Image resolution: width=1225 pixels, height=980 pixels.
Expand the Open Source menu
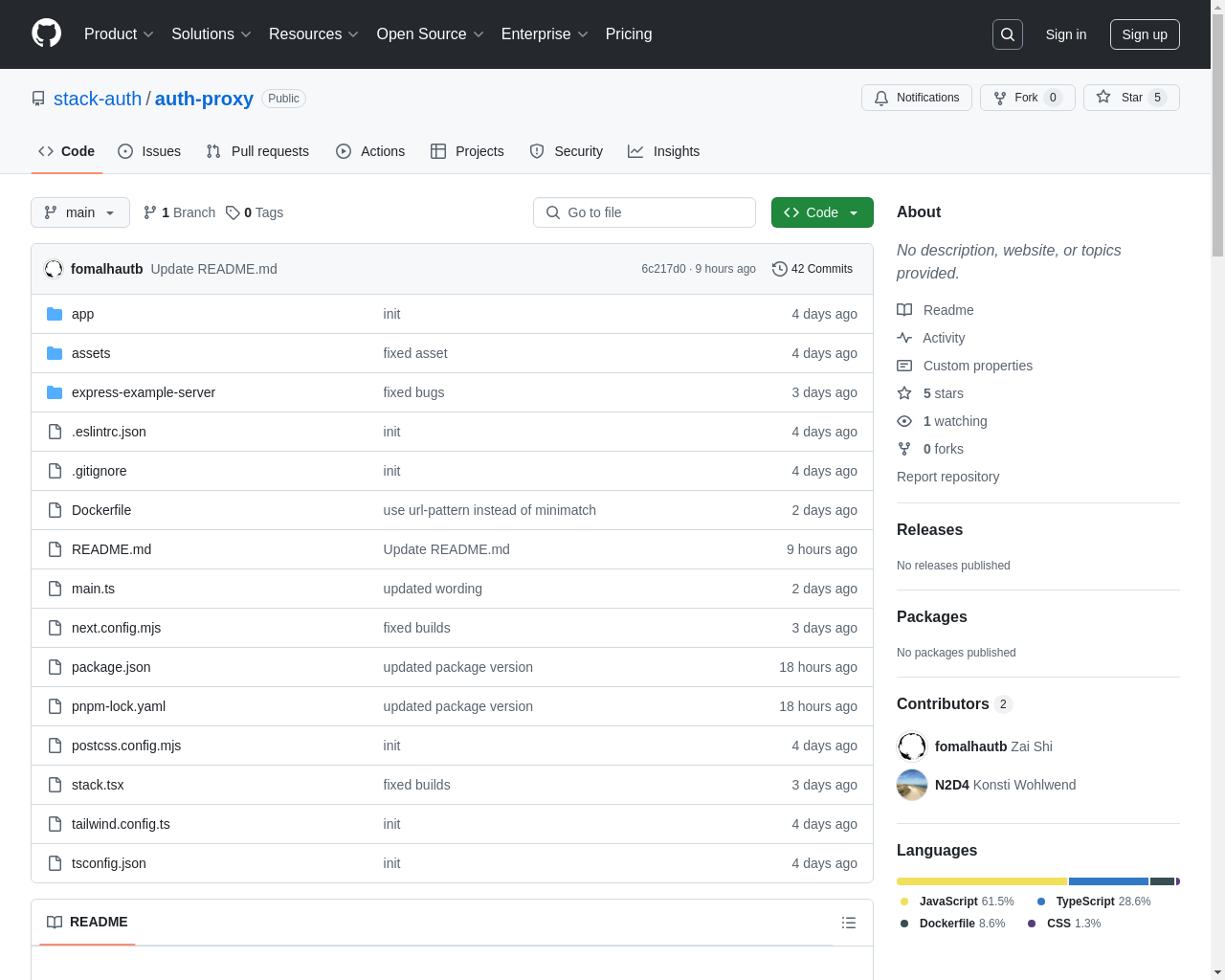(431, 34)
